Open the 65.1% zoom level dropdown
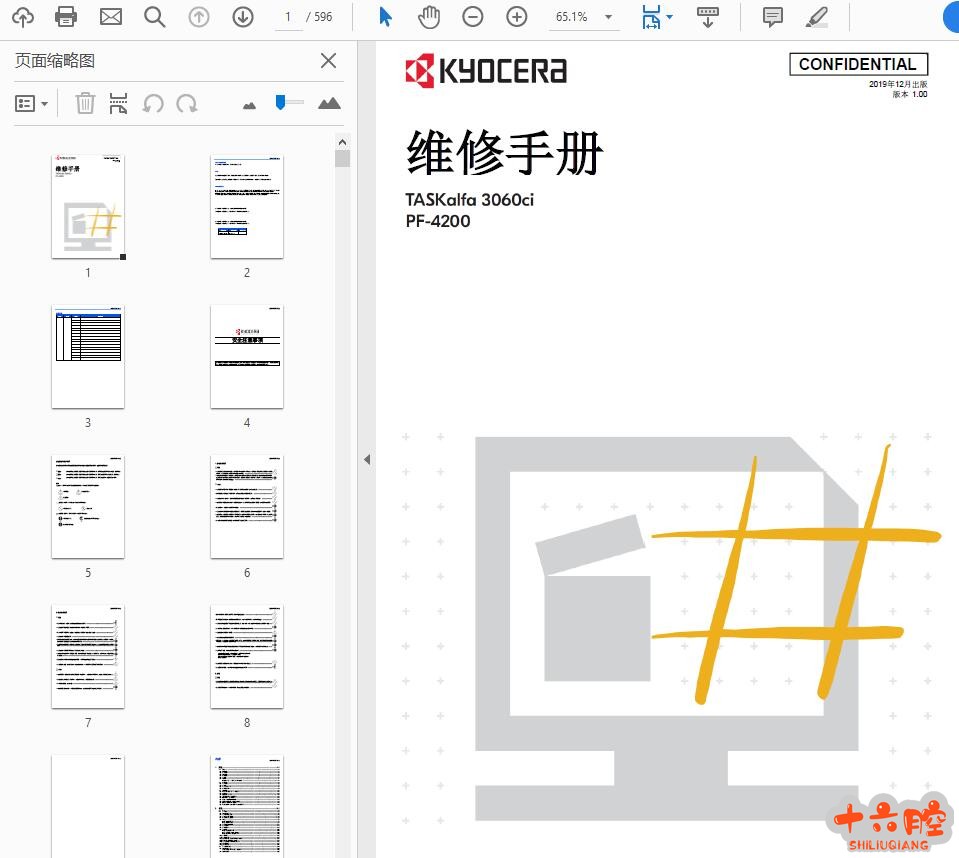The width and height of the screenshot is (959, 858). [608, 17]
